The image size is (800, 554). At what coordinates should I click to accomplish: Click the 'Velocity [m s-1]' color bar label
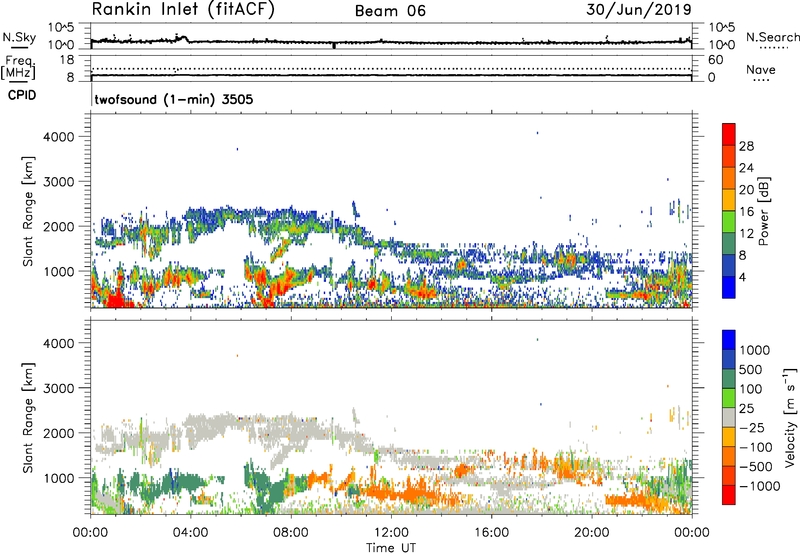(x=790, y=417)
